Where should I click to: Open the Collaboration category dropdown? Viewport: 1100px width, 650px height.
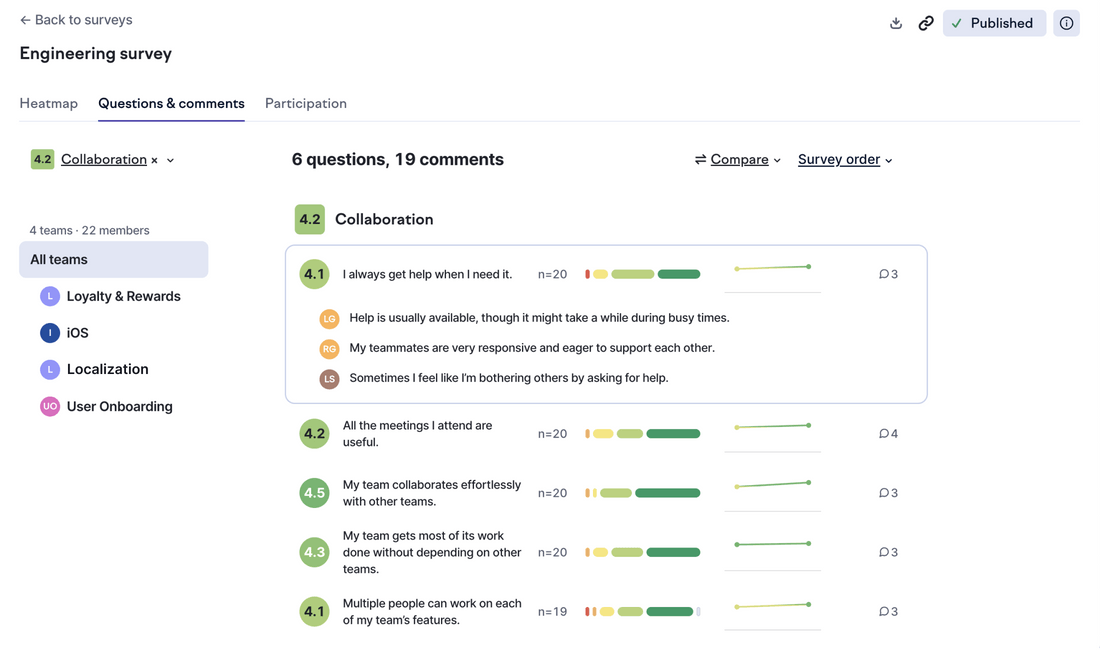point(168,159)
